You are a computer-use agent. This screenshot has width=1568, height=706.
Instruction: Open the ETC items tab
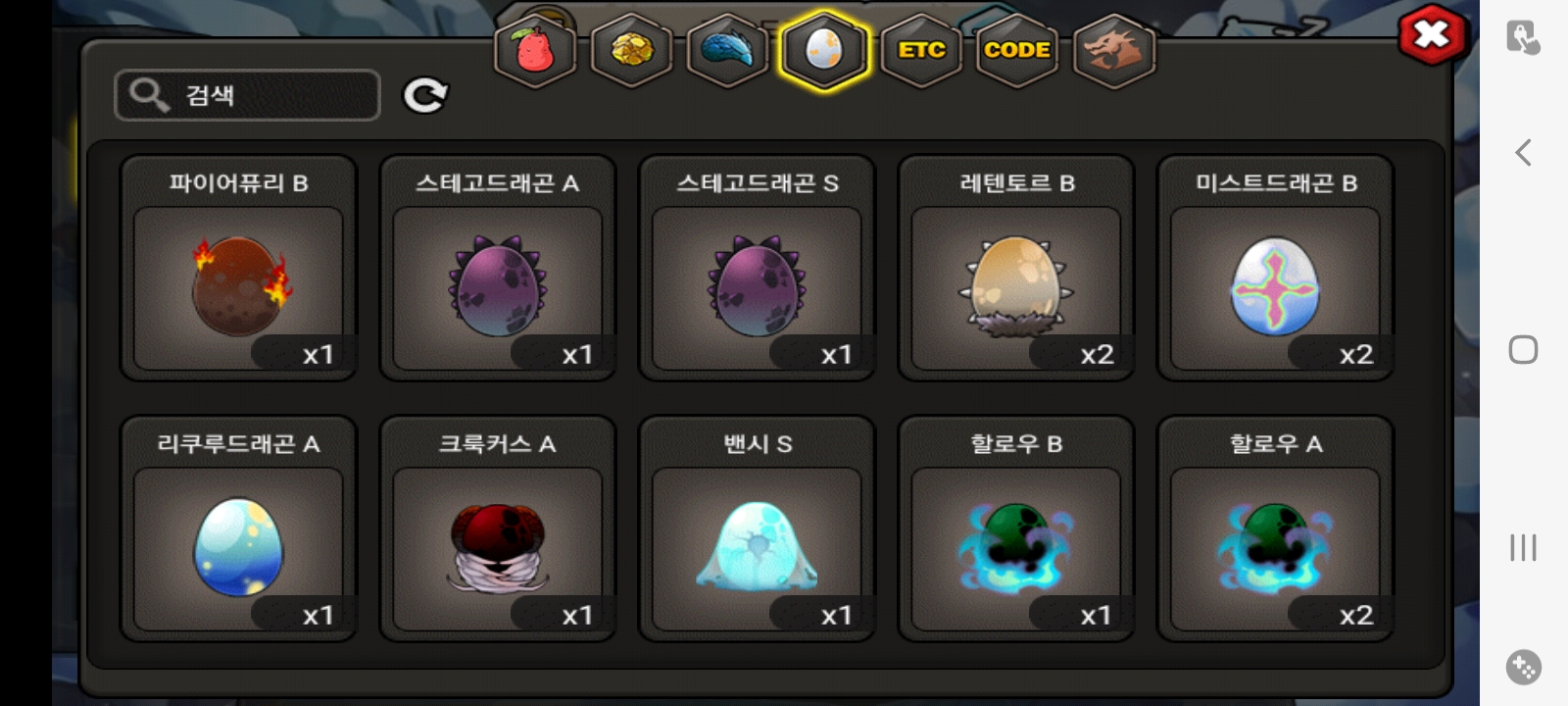click(x=921, y=50)
